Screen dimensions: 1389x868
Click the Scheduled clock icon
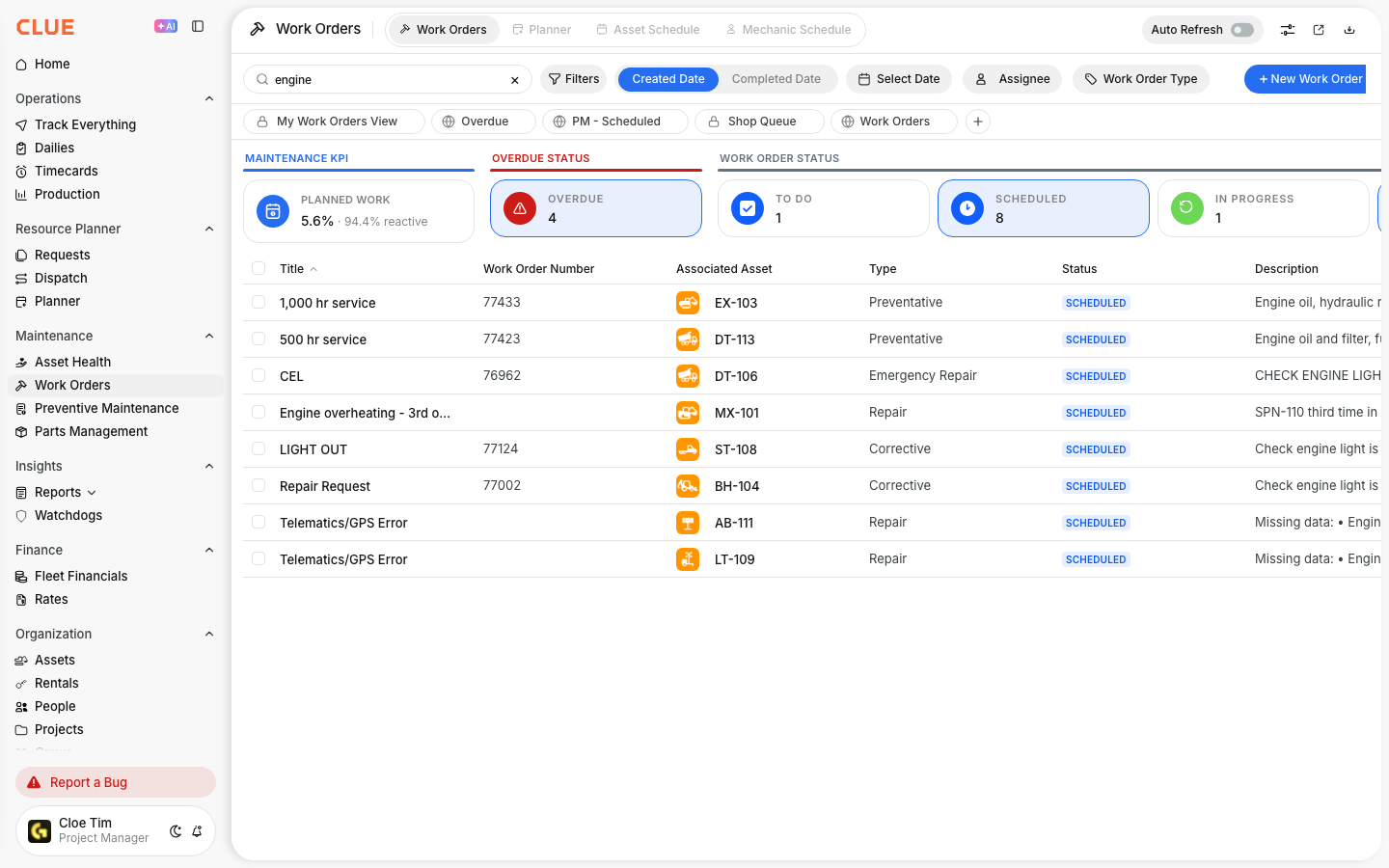(x=967, y=208)
